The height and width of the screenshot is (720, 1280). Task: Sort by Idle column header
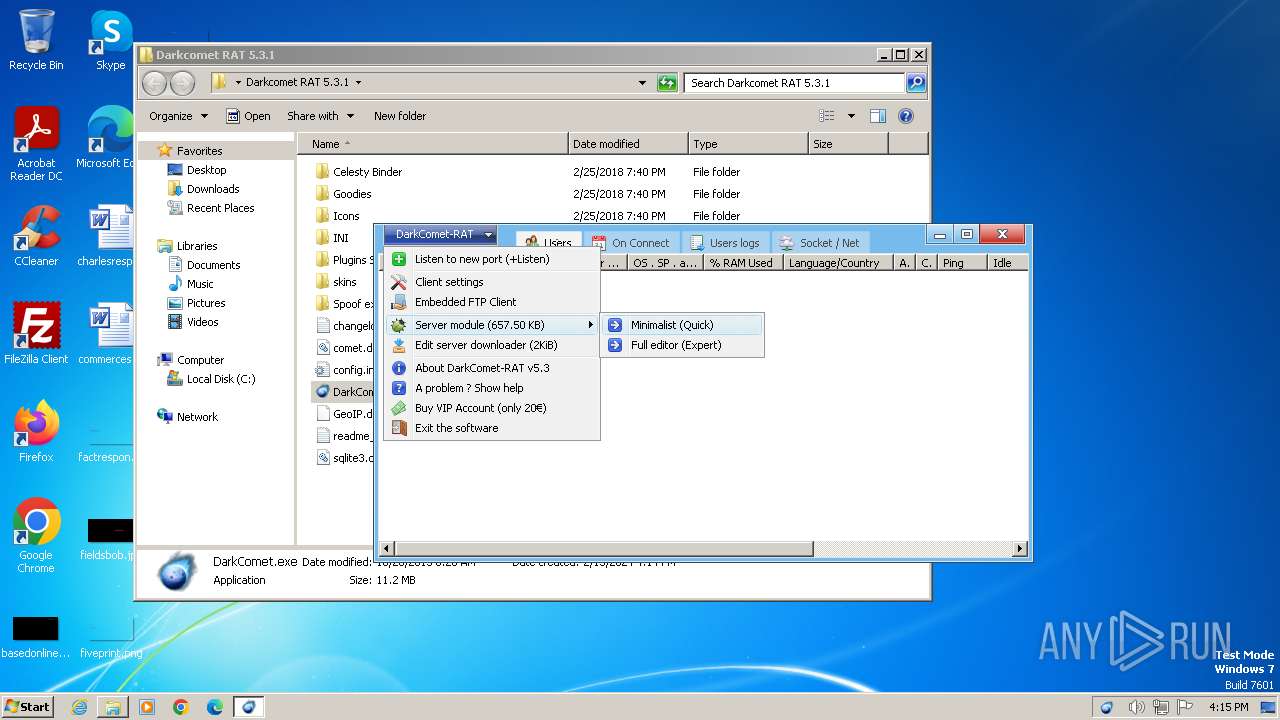pos(1008,263)
